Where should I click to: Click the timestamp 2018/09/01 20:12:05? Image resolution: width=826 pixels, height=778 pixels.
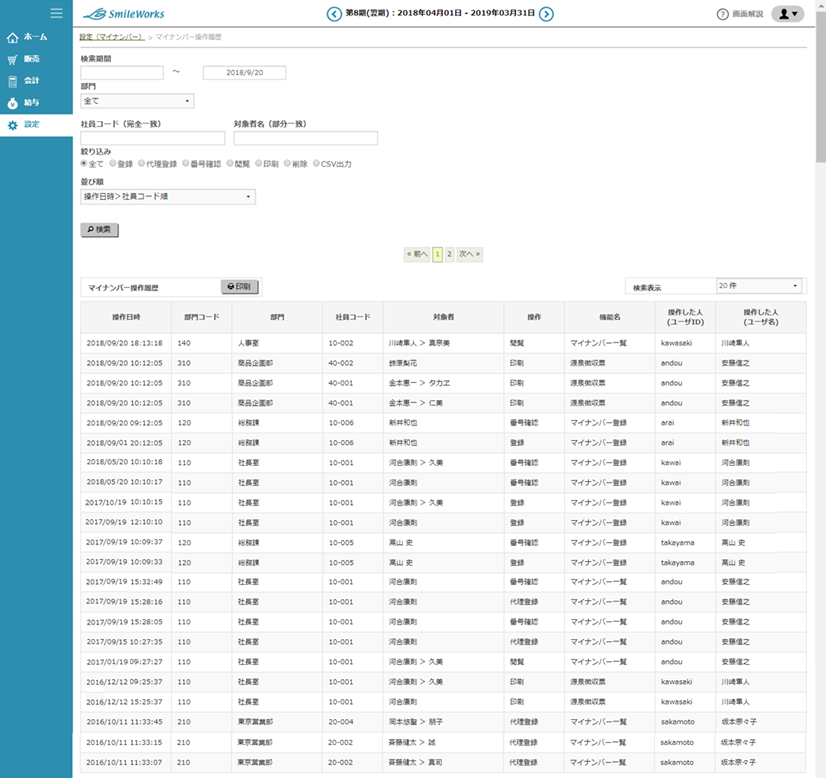124,443
